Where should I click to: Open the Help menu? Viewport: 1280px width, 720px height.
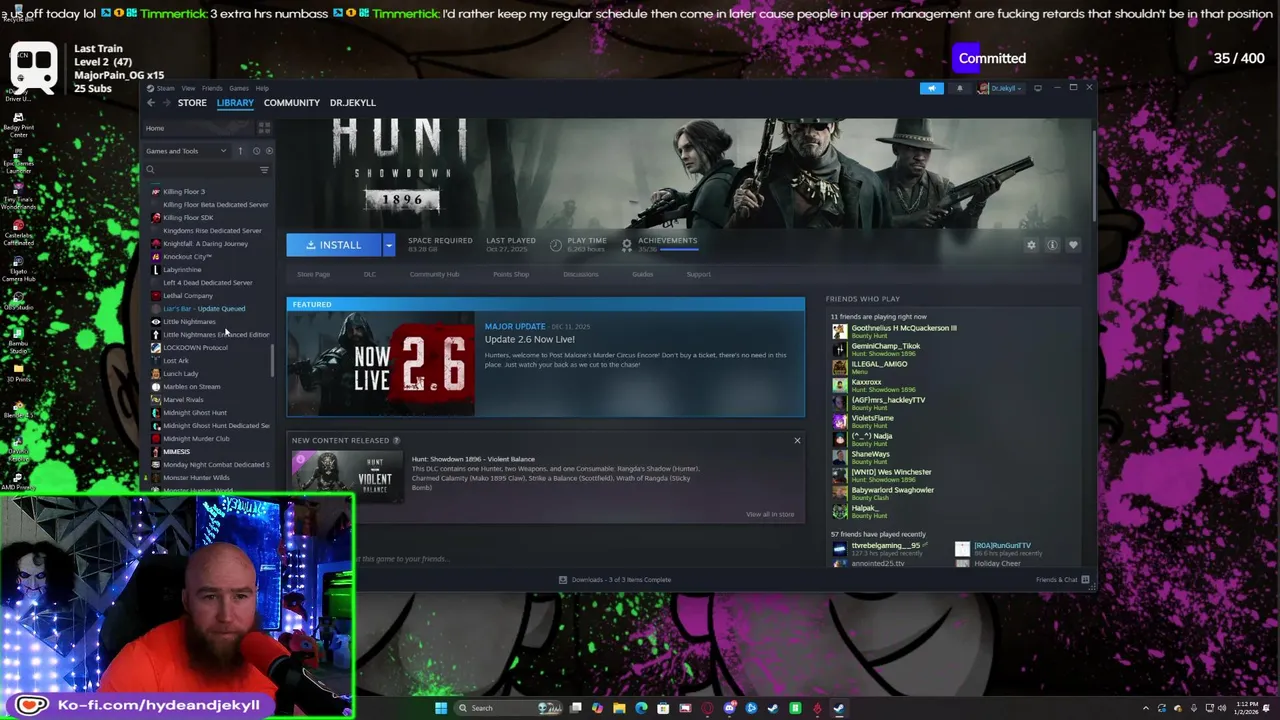click(262, 88)
